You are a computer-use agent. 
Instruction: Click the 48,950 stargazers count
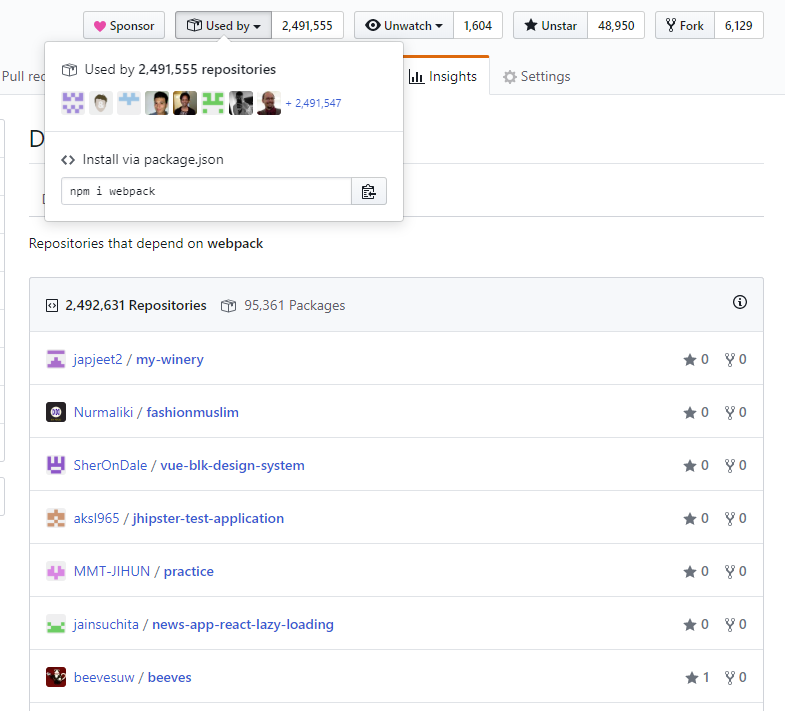pos(616,26)
